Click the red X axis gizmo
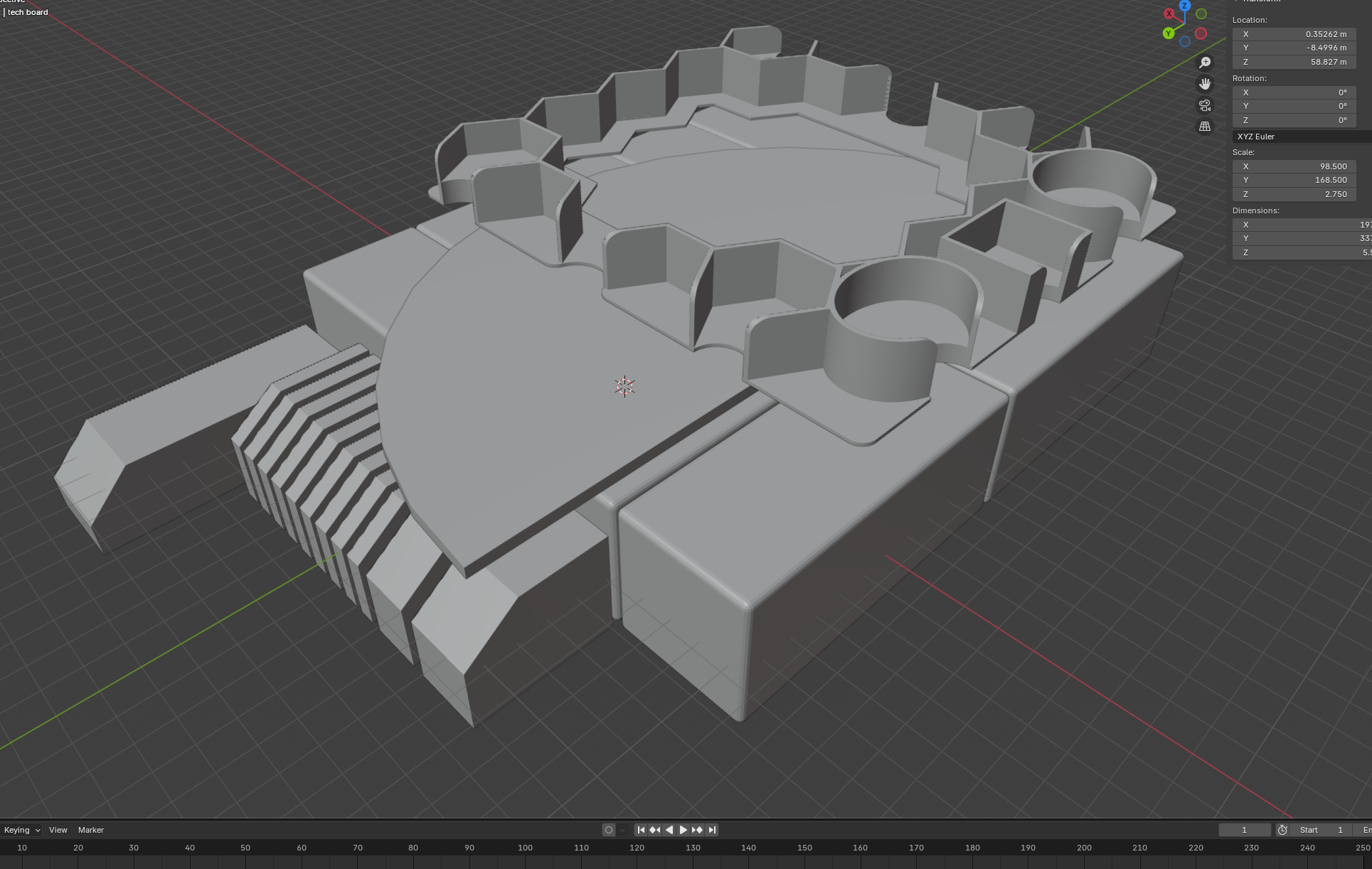1372x869 pixels. point(1169,14)
